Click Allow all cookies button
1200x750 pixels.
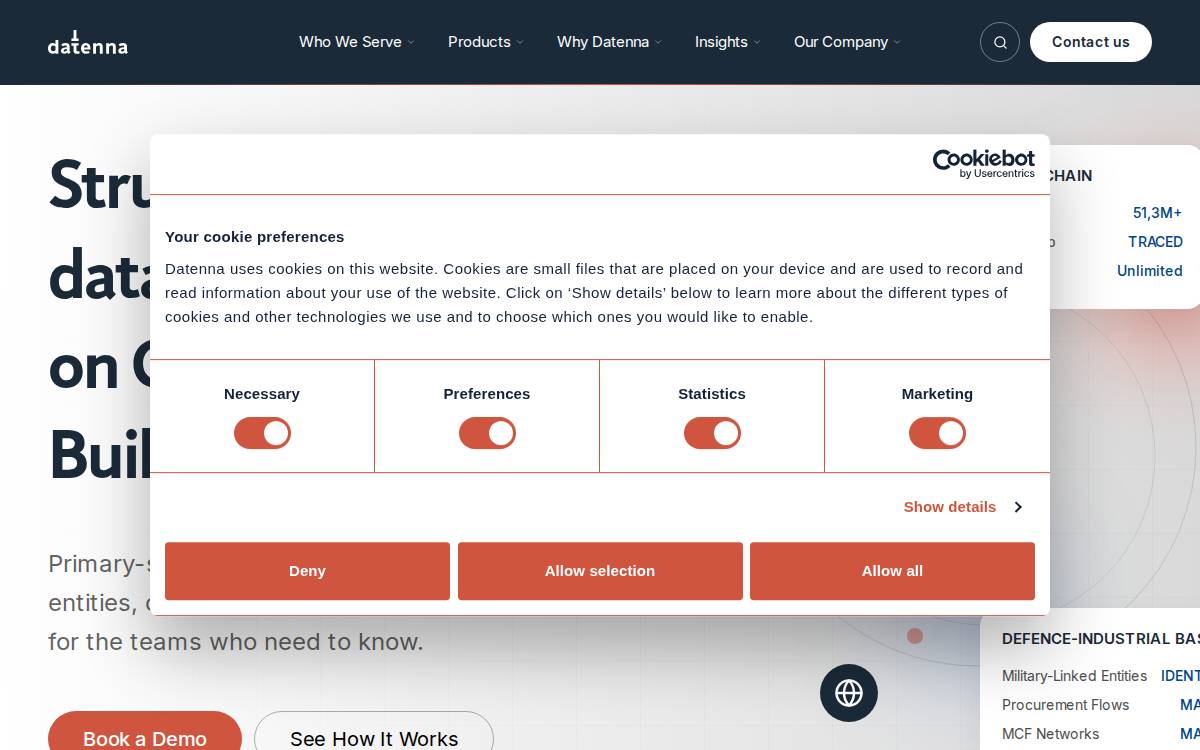point(892,571)
